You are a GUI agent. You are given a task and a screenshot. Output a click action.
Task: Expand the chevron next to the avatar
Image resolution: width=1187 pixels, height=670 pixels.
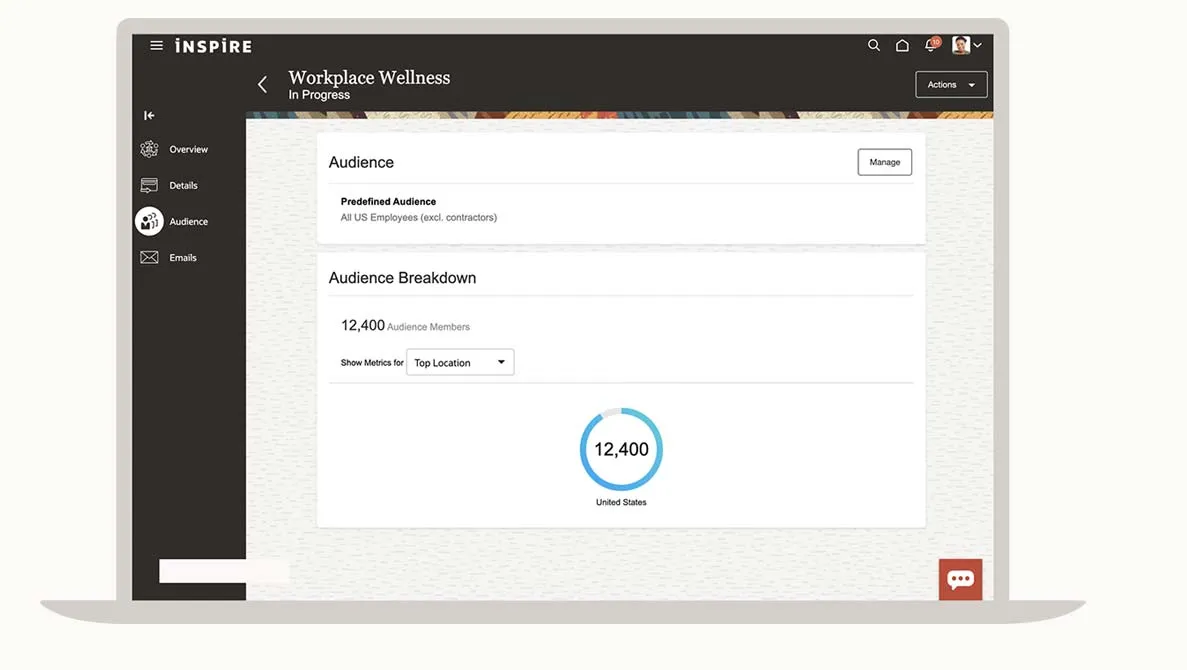tap(977, 45)
